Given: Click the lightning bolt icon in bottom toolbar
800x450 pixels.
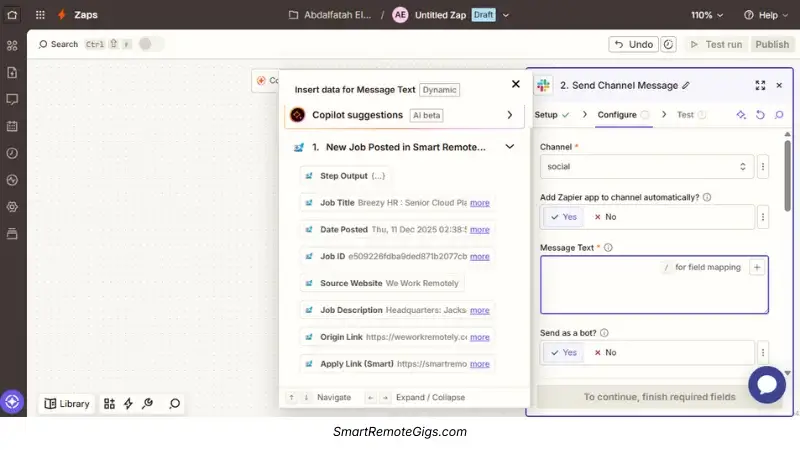Looking at the screenshot, I should click(x=128, y=404).
